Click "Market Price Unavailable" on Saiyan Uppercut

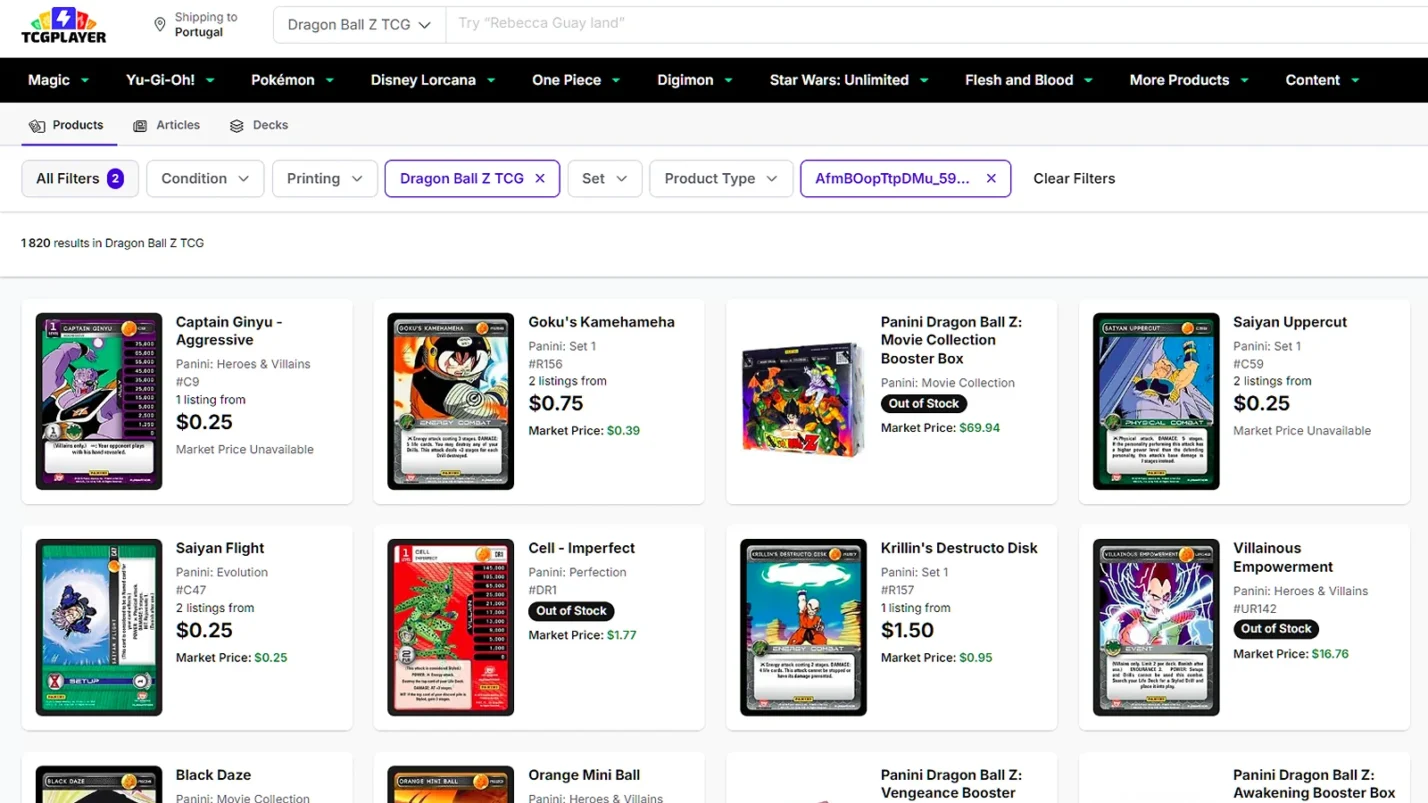(x=1302, y=431)
